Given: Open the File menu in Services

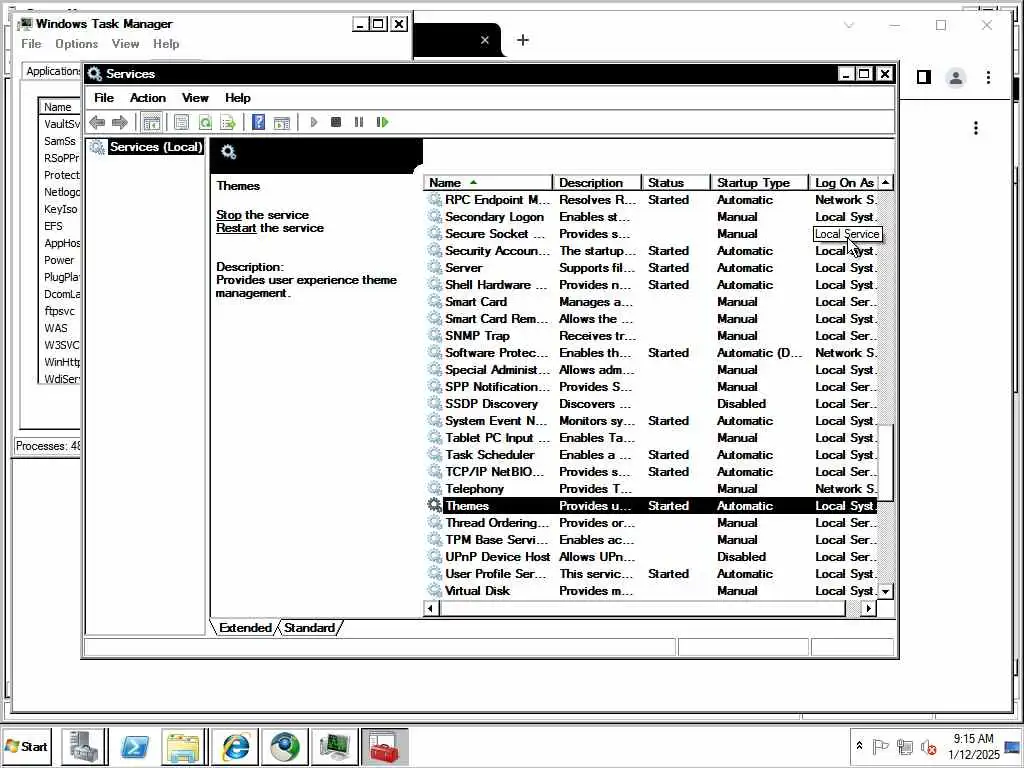Looking at the screenshot, I should (x=104, y=98).
